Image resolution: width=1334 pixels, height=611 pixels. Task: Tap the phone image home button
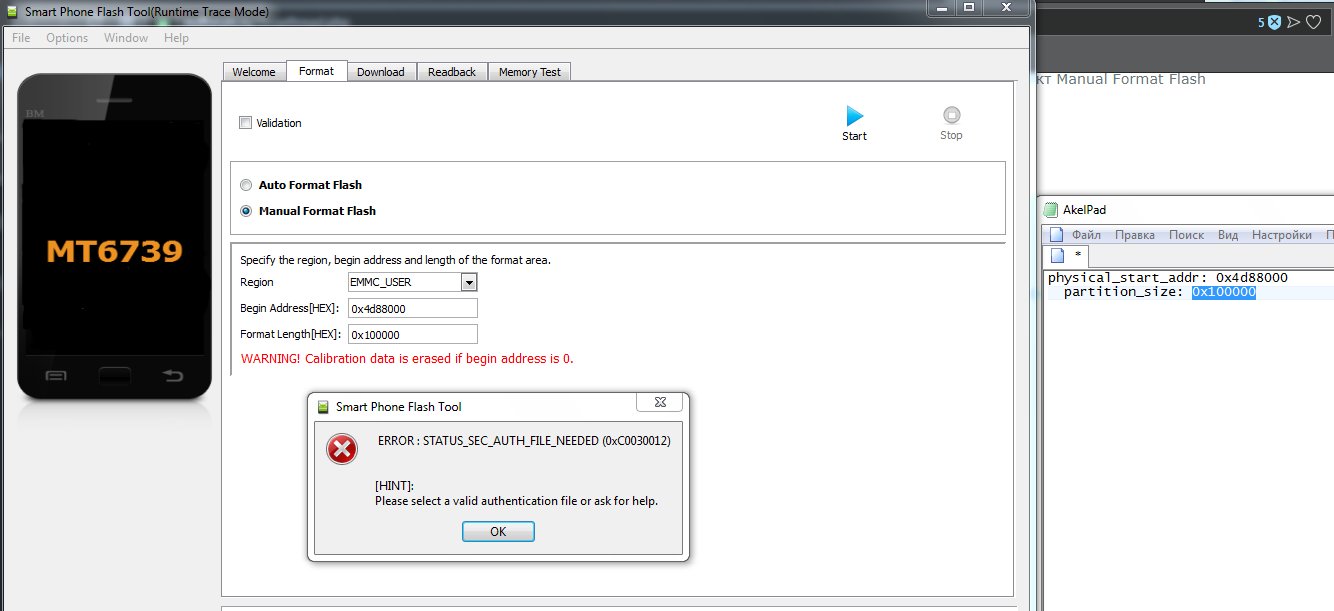(114, 376)
